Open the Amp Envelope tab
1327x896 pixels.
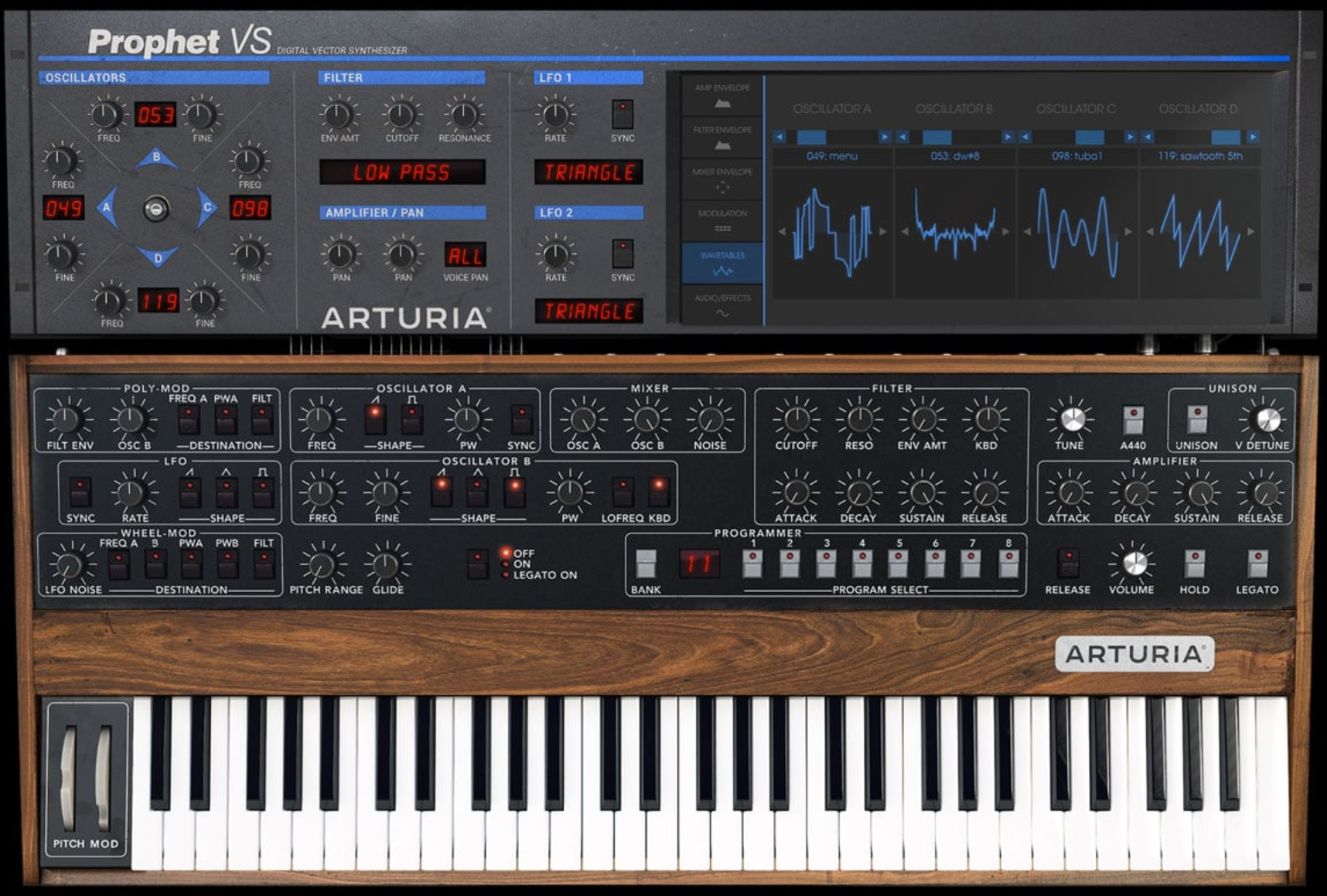722,96
